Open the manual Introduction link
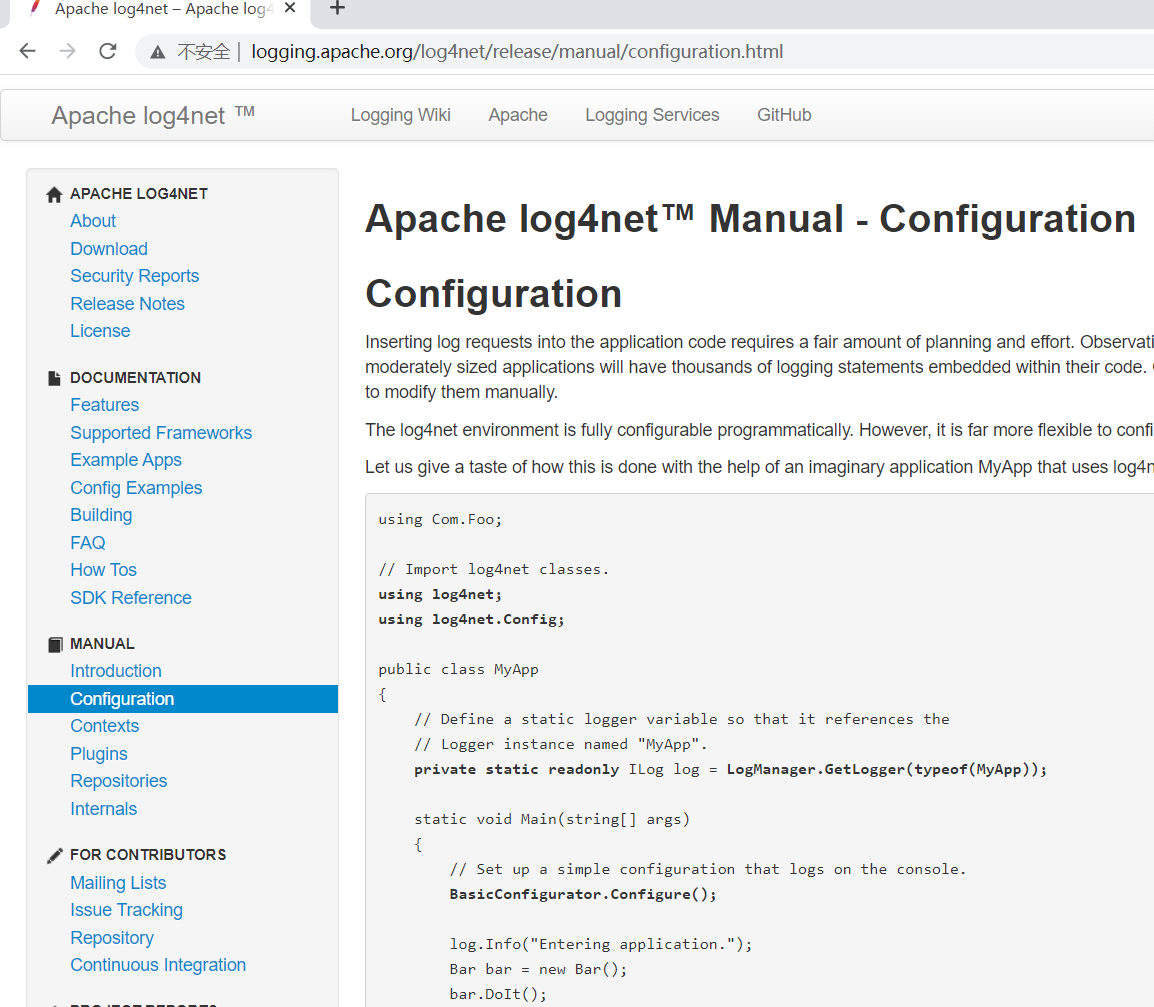 coord(116,671)
